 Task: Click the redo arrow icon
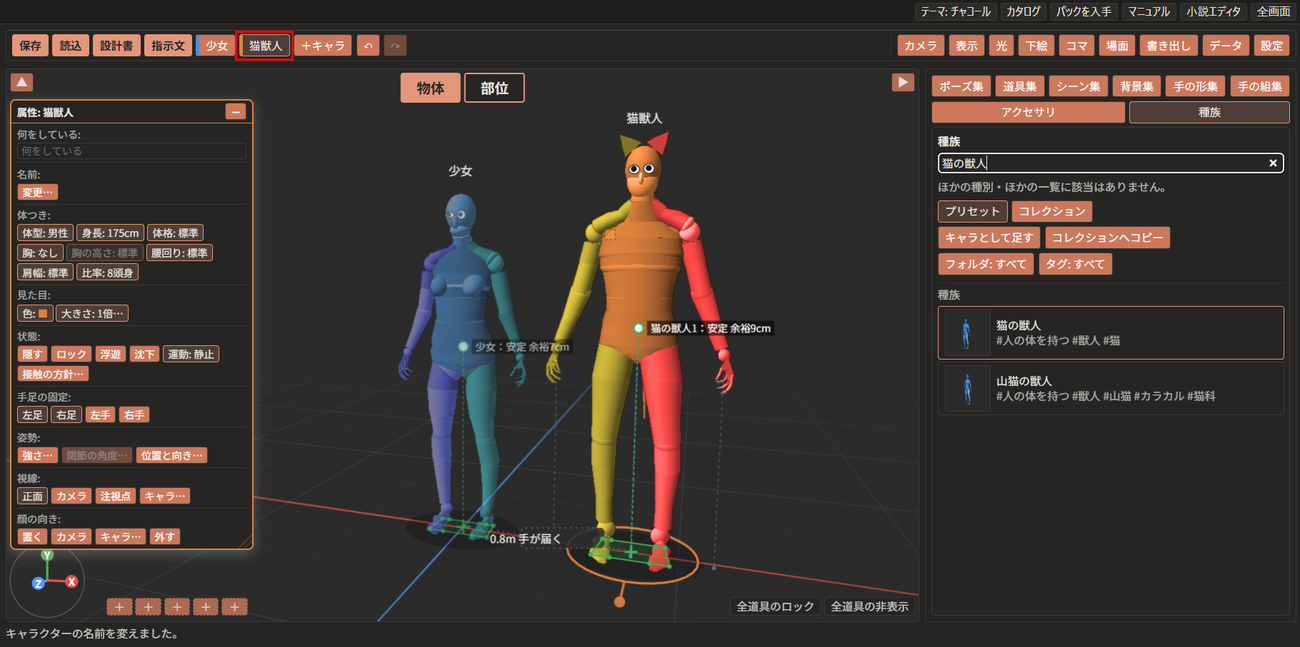click(395, 46)
